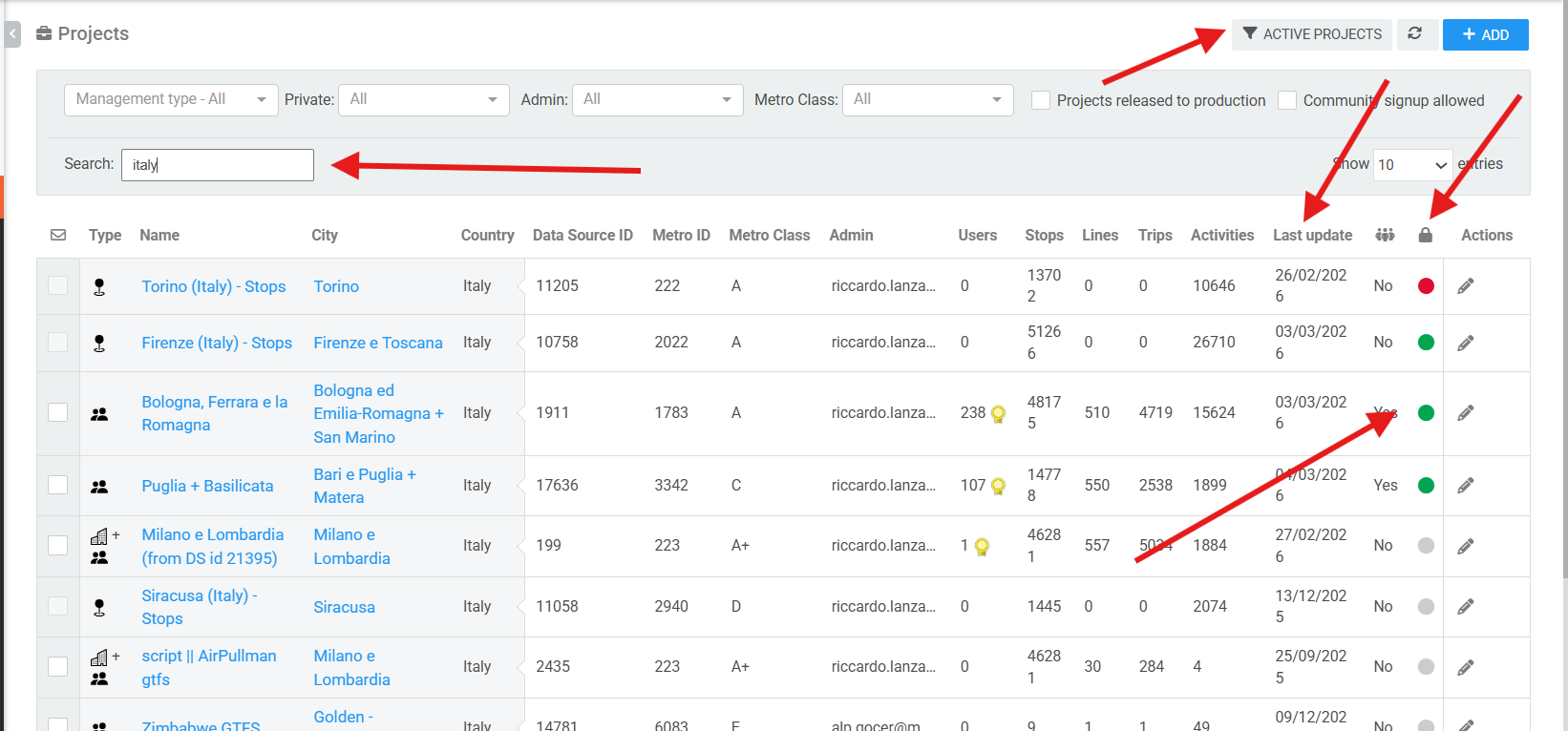Select the Puglia + Basilicata row checkbox
Screen dimensions: 1568x731
pos(58,485)
